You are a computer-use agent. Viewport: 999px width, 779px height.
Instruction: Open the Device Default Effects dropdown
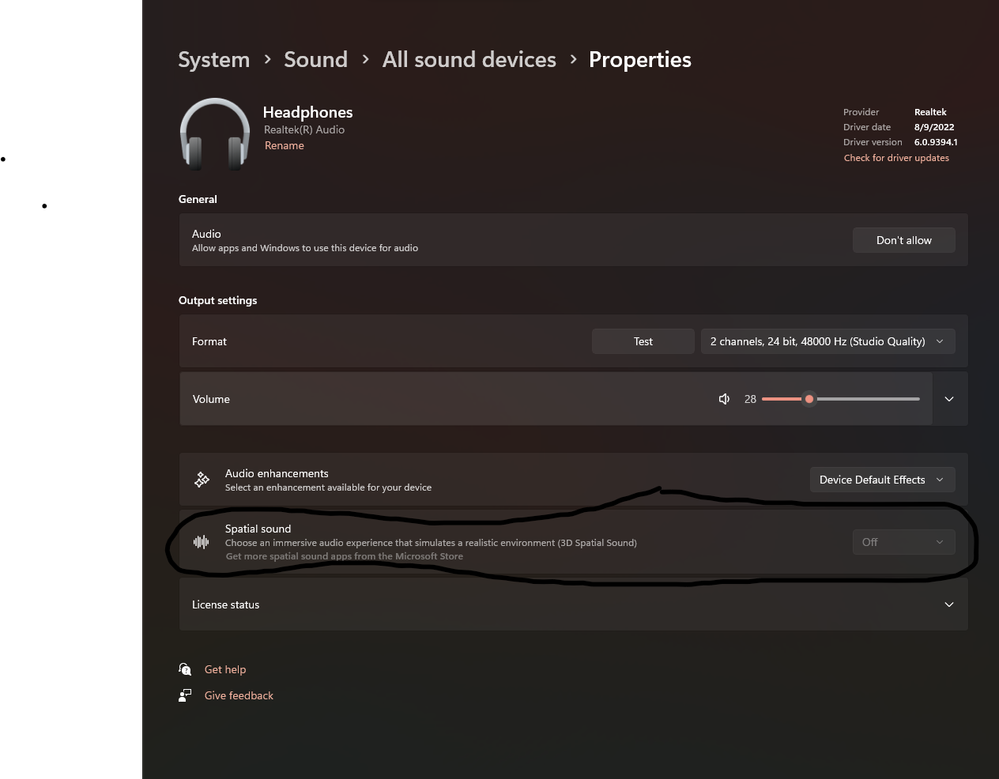882,479
